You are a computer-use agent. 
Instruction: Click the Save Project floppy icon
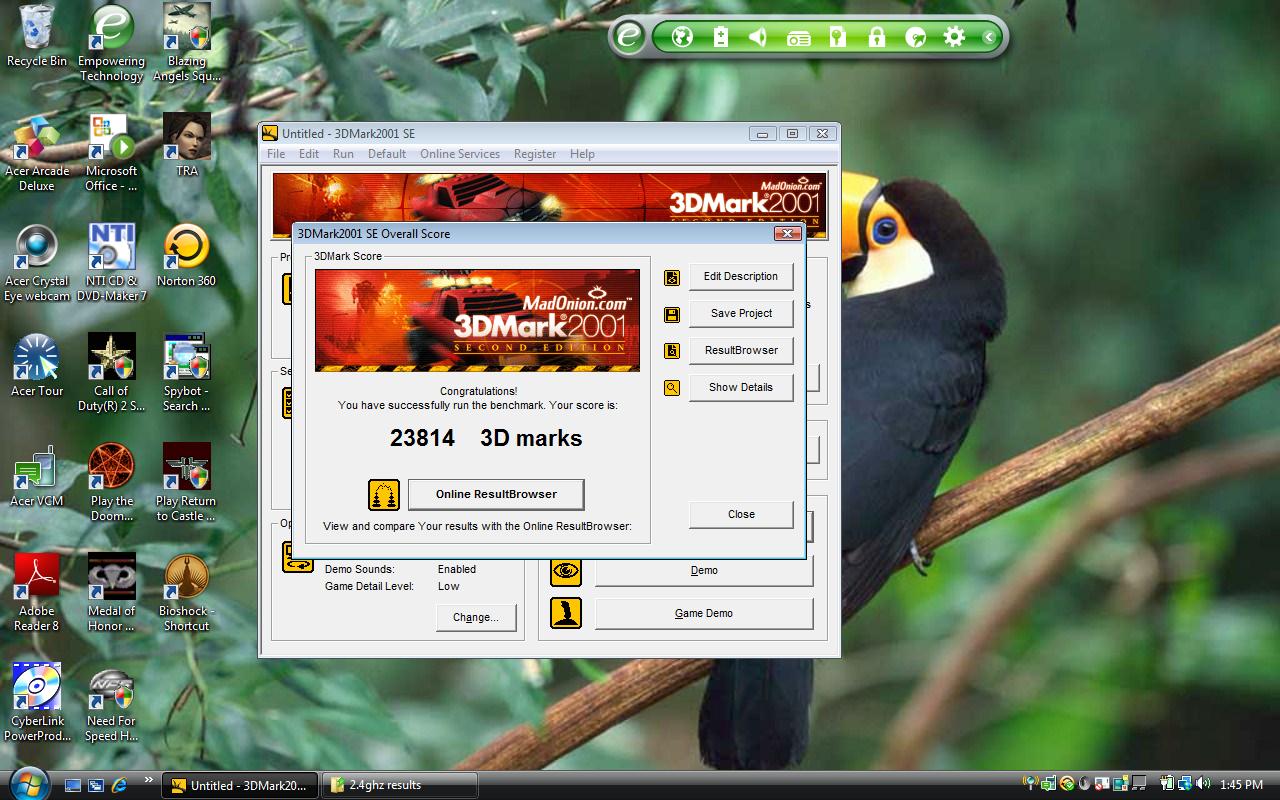pyautogui.click(x=672, y=315)
